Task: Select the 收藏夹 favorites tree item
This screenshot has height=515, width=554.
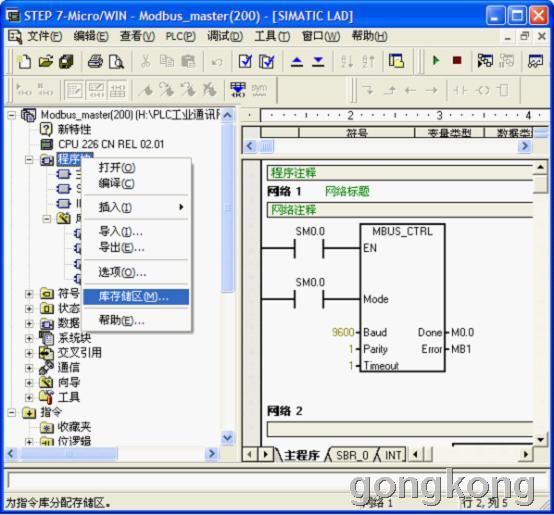Action: pyautogui.click(x=74, y=427)
